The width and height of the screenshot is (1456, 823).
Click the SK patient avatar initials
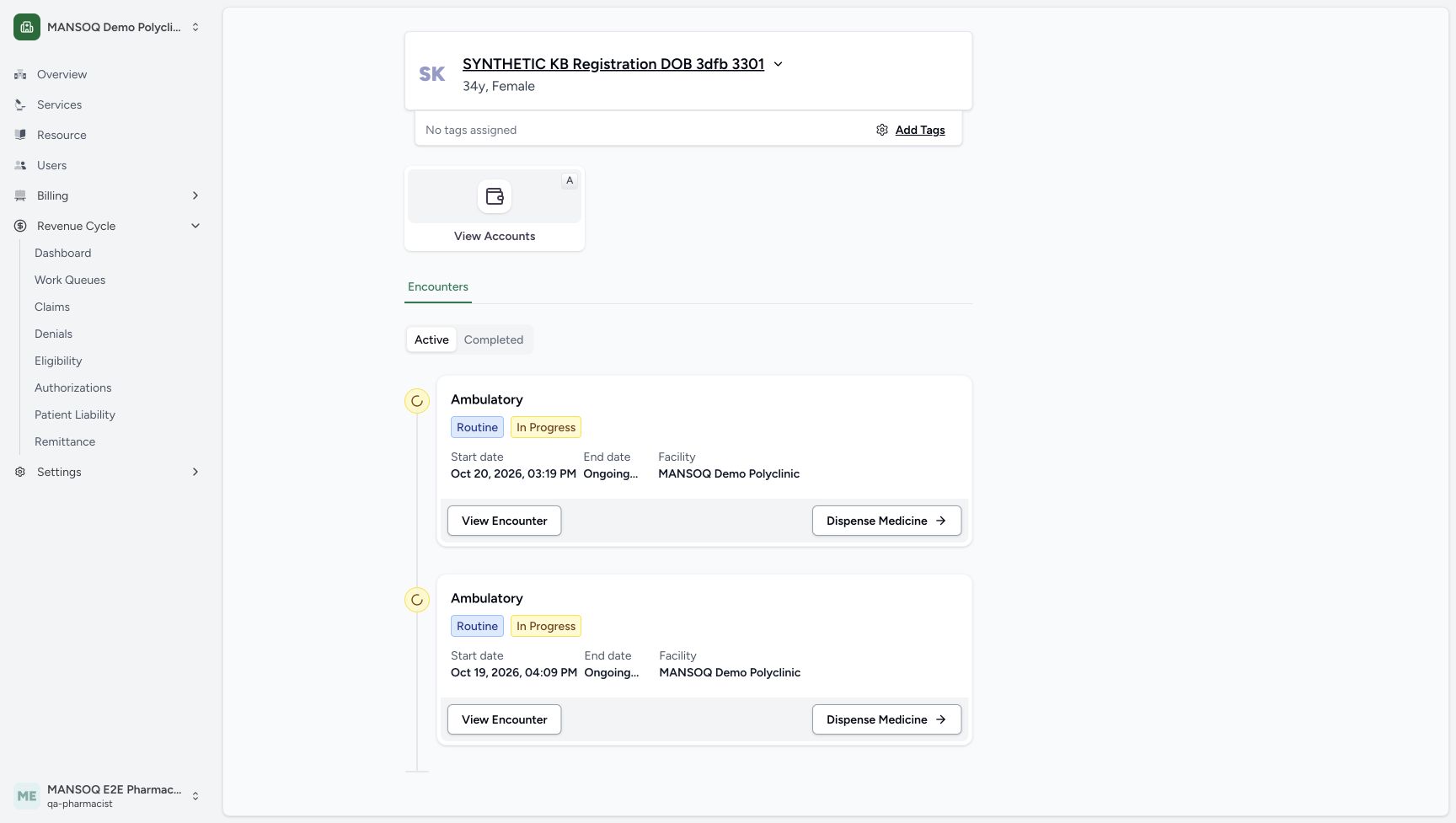click(432, 74)
